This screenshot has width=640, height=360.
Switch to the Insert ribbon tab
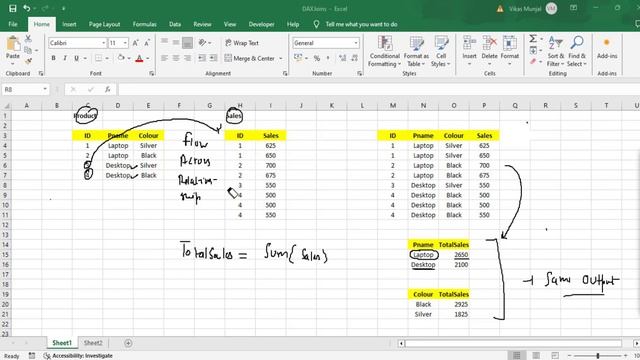[69, 24]
